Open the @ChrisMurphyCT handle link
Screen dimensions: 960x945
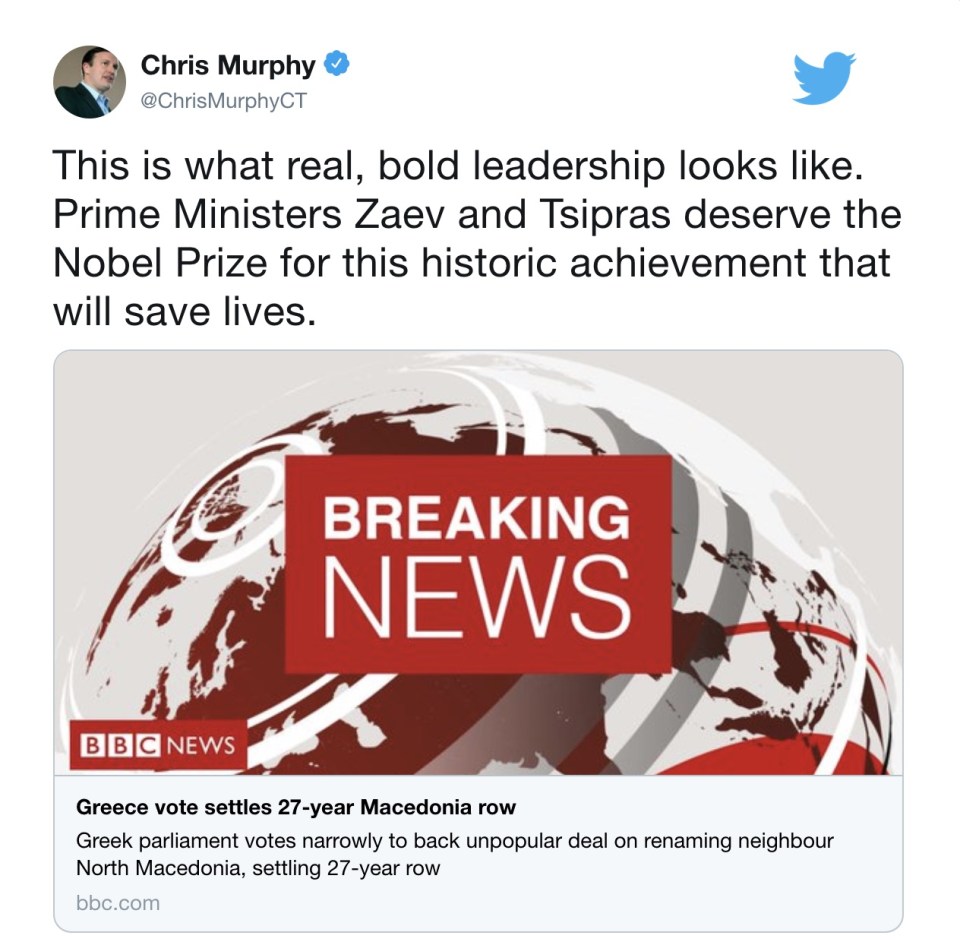coord(223,100)
